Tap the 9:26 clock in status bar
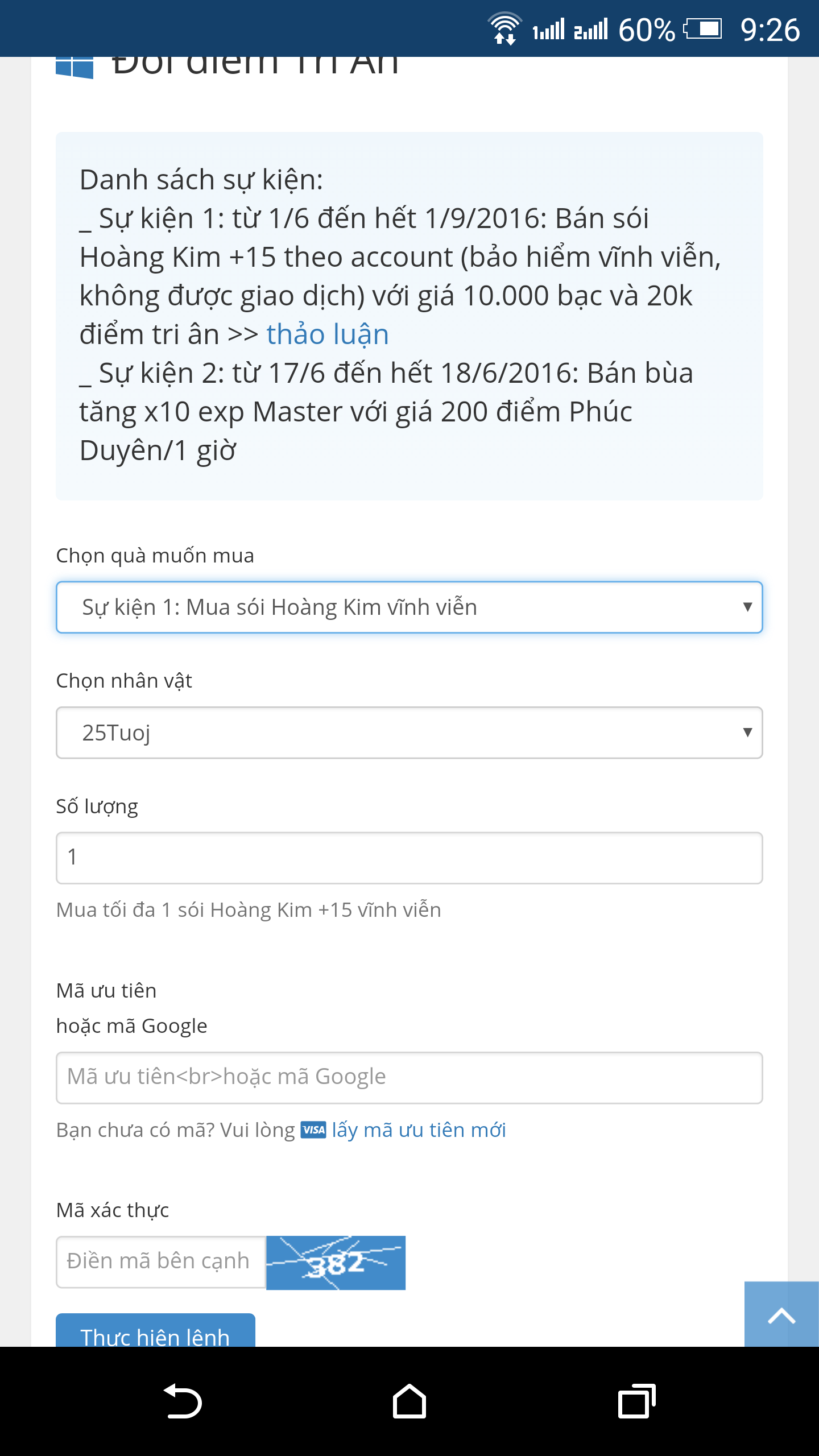819x1456 pixels. (x=770, y=30)
